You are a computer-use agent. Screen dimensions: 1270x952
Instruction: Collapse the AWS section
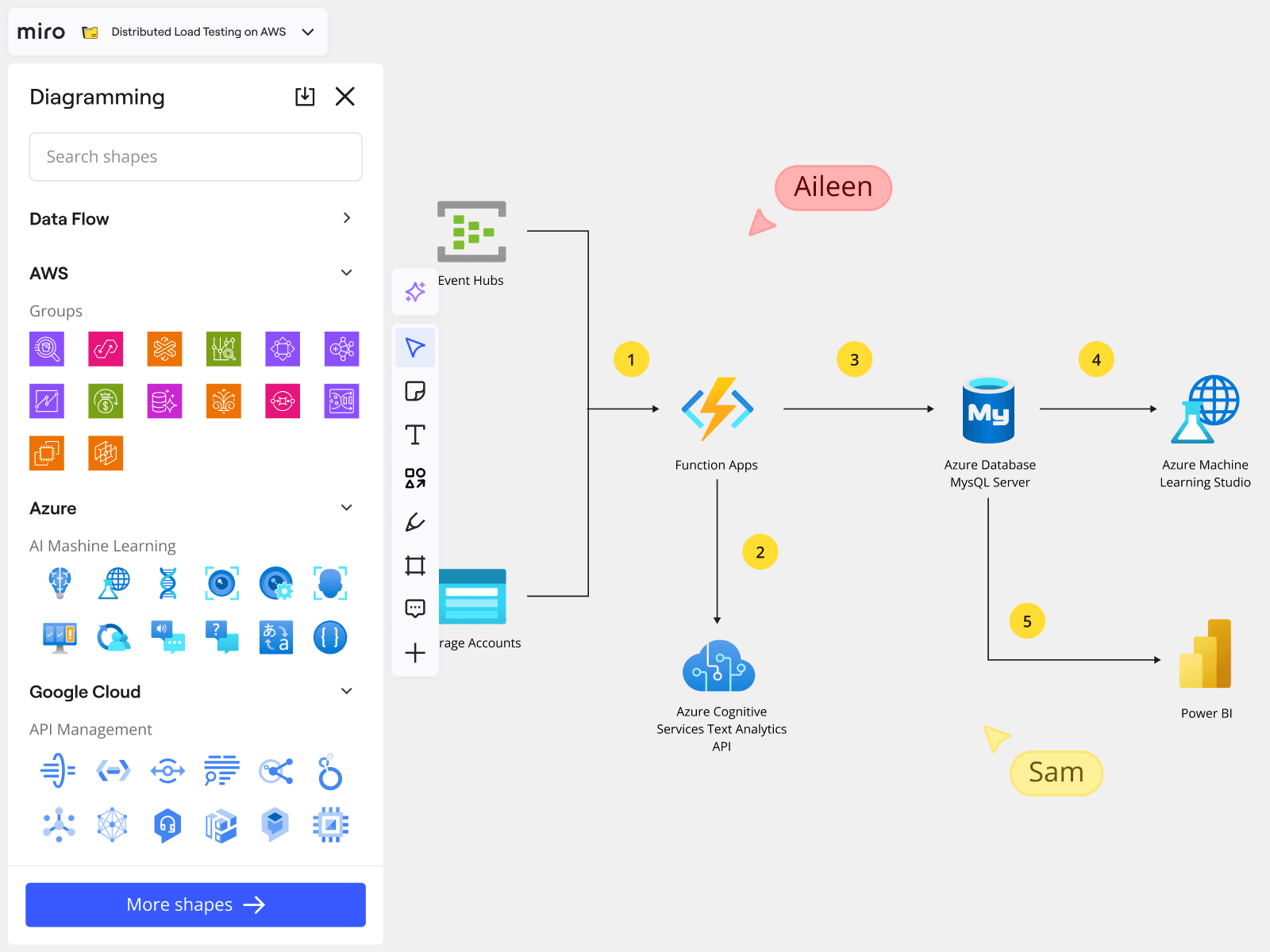tap(346, 273)
